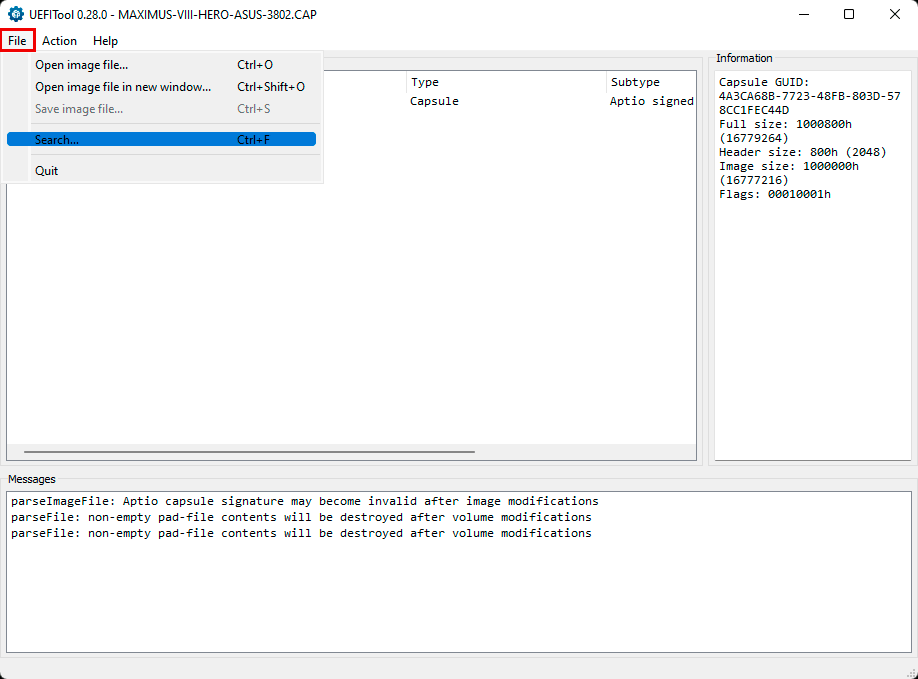Select Open image file in new window...
The image size is (918, 679).
(x=162, y=87)
